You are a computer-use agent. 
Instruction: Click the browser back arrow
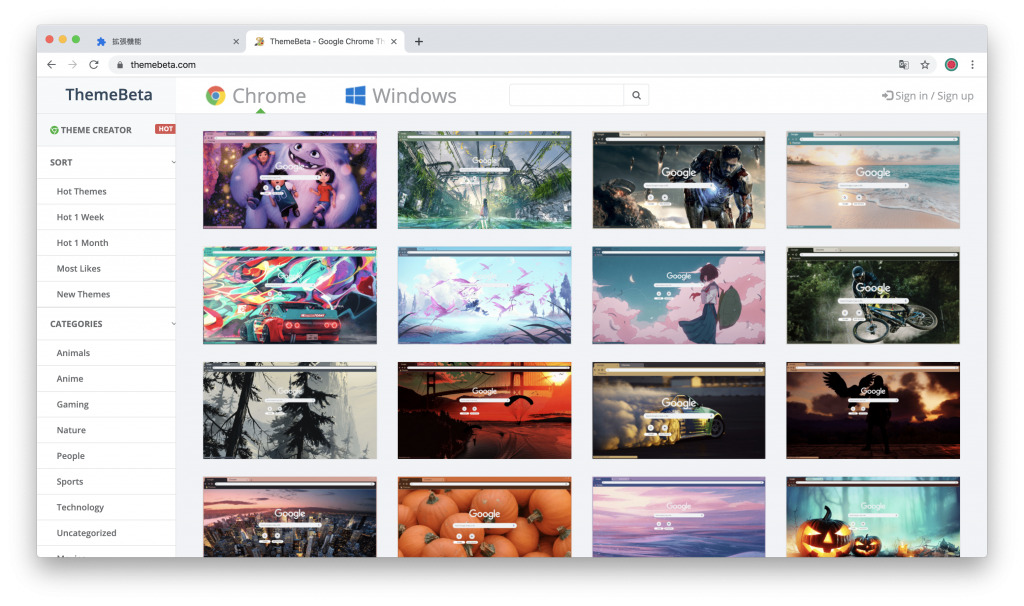(x=52, y=65)
